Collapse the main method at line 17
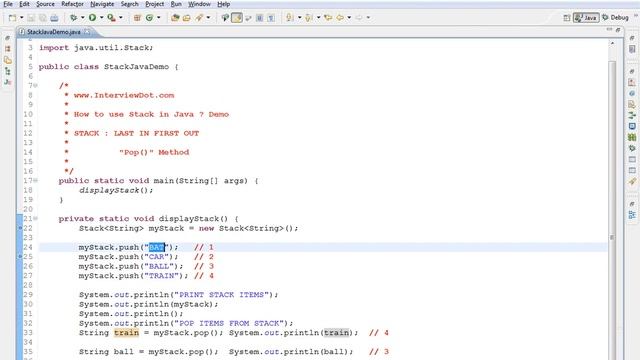This screenshot has height=360, width=640. [36, 180]
